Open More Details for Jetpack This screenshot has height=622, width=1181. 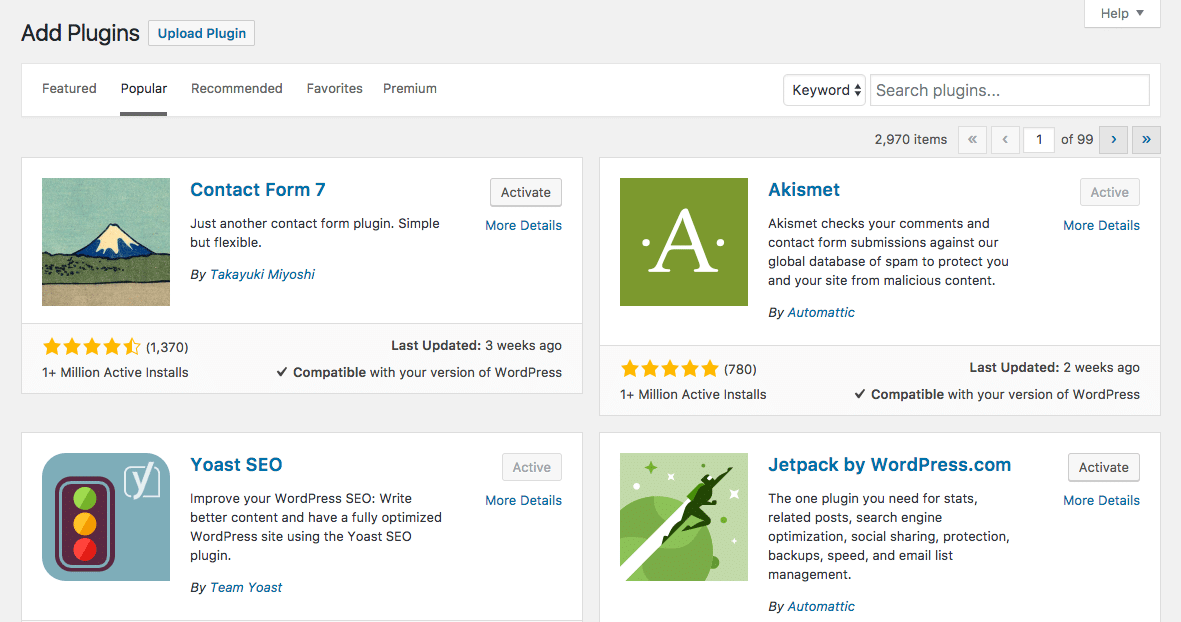point(1101,500)
